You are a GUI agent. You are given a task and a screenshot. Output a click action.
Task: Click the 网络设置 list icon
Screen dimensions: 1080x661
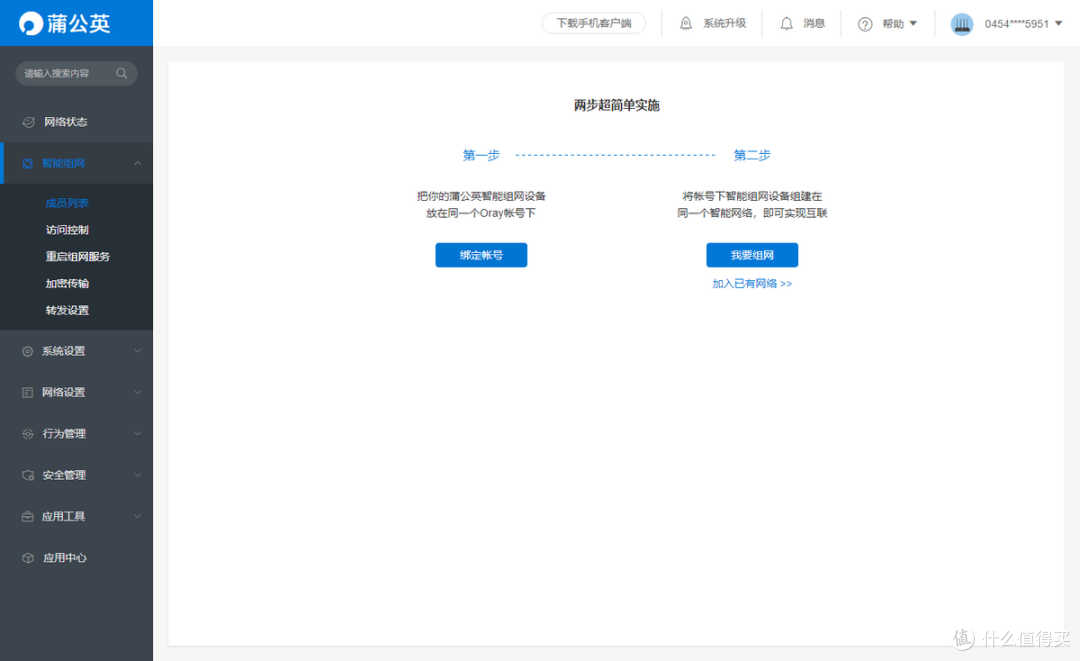[28, 392]
